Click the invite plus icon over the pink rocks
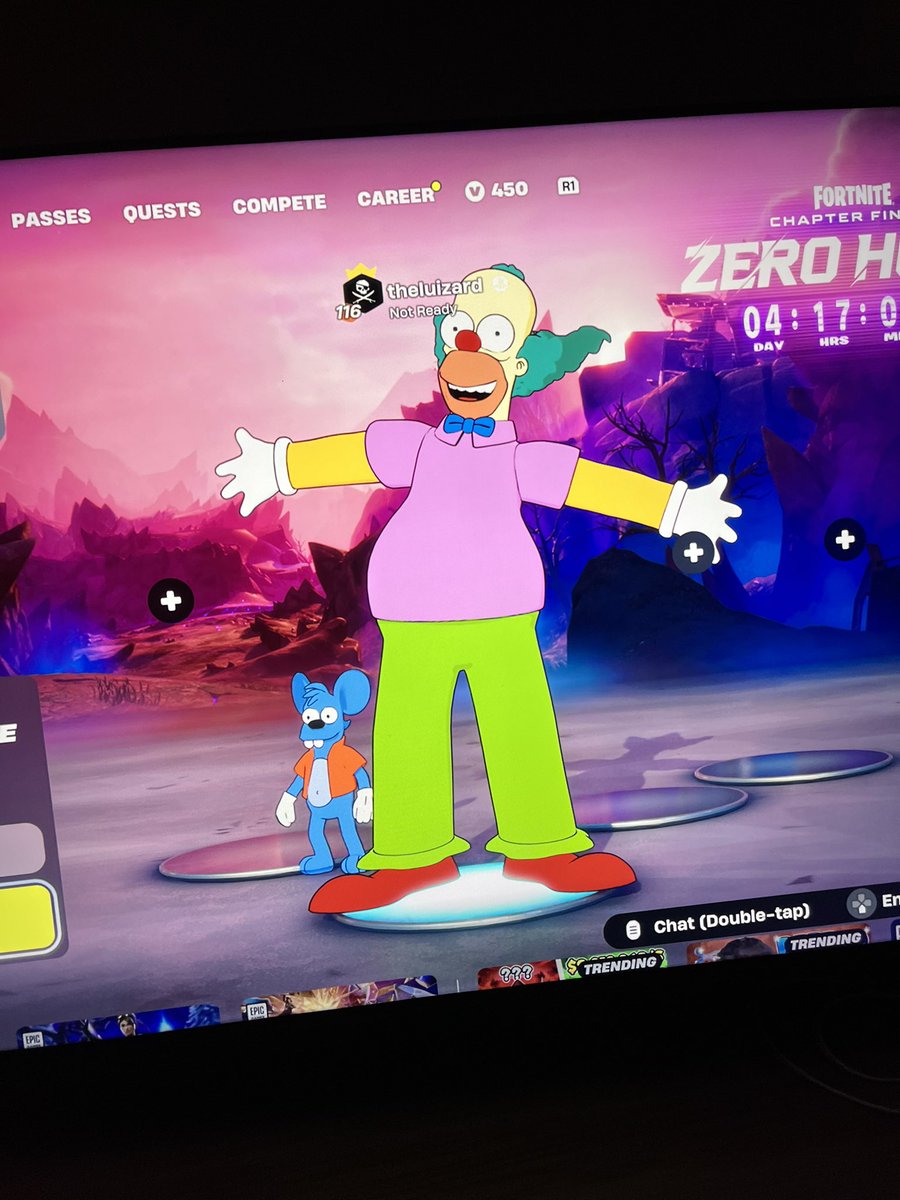 click(x=171, y=601)
